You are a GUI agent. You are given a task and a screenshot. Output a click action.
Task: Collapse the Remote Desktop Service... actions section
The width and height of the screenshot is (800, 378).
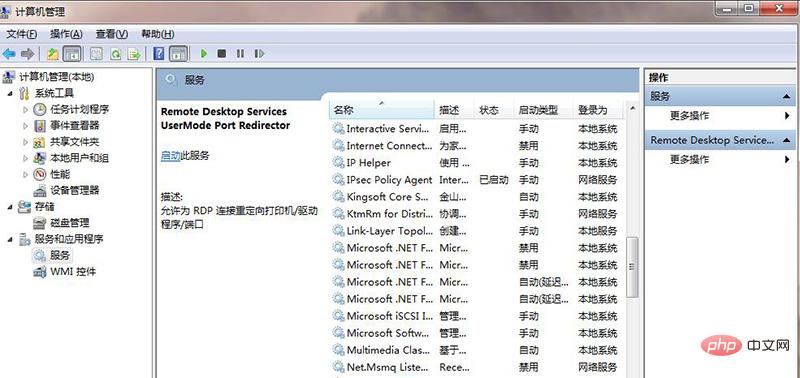point(786,140)
